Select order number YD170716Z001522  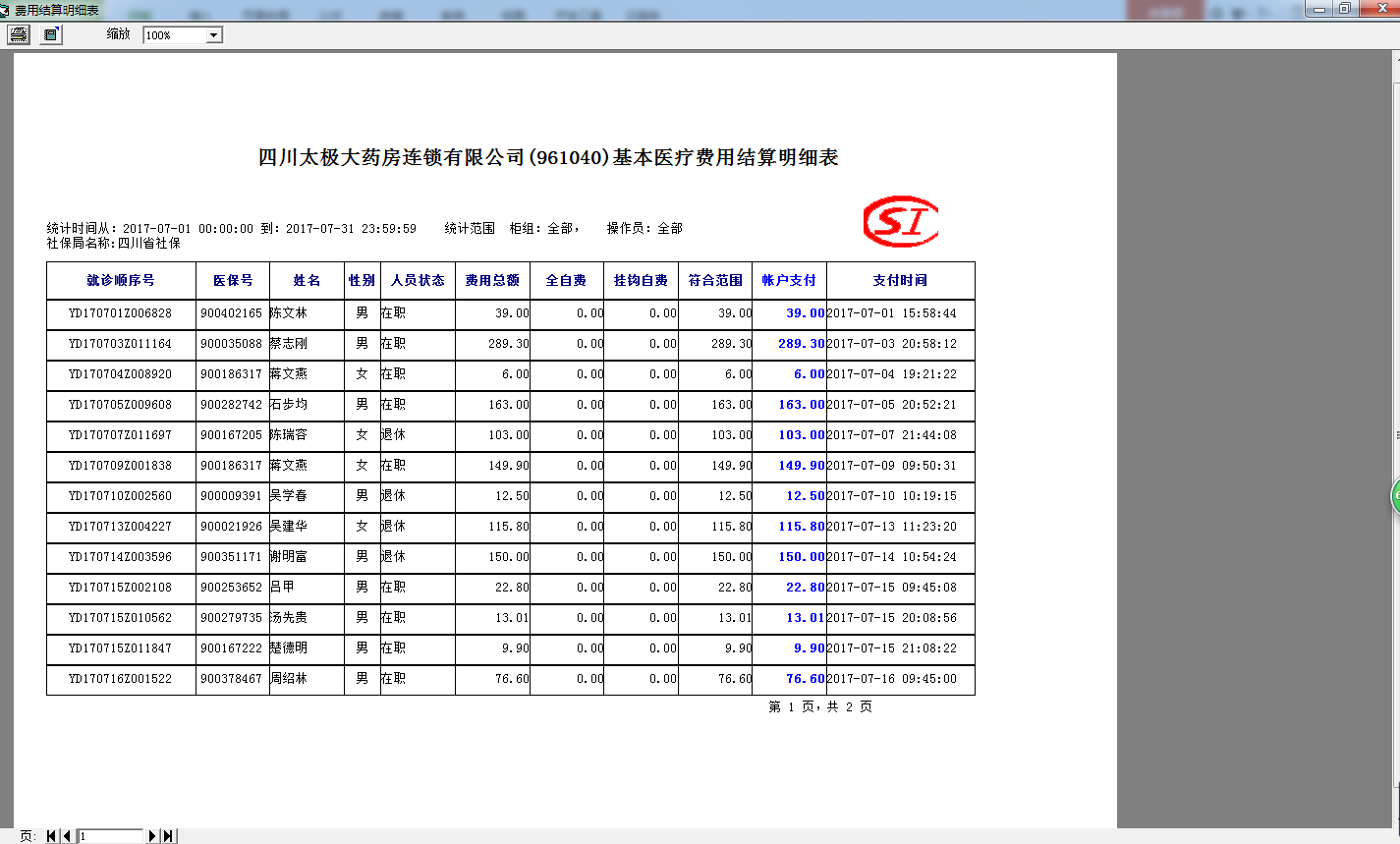[x=120, y=679]
